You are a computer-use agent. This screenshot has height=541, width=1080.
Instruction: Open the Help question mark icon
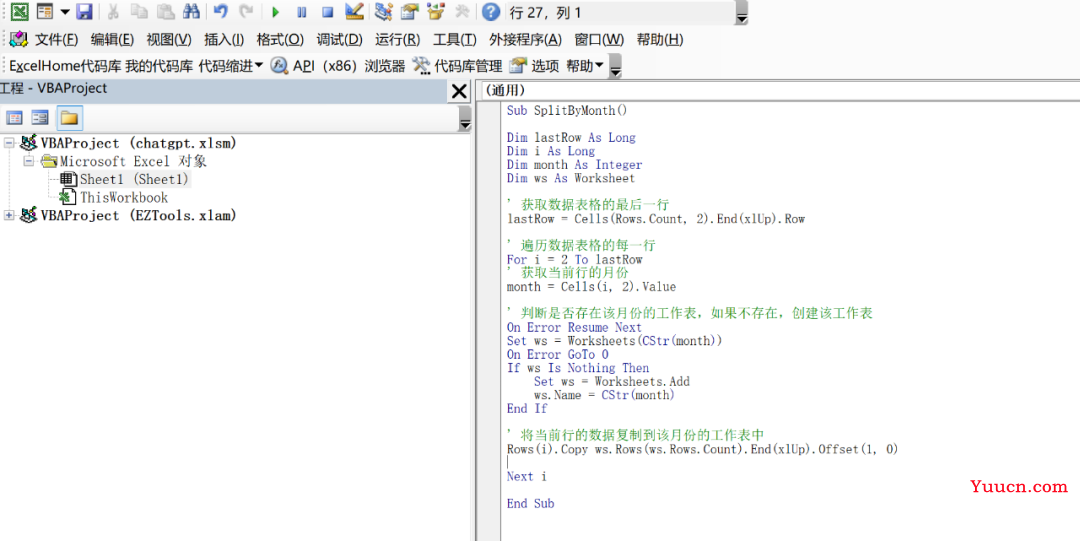pyautogui.click(x=490, y=12)
